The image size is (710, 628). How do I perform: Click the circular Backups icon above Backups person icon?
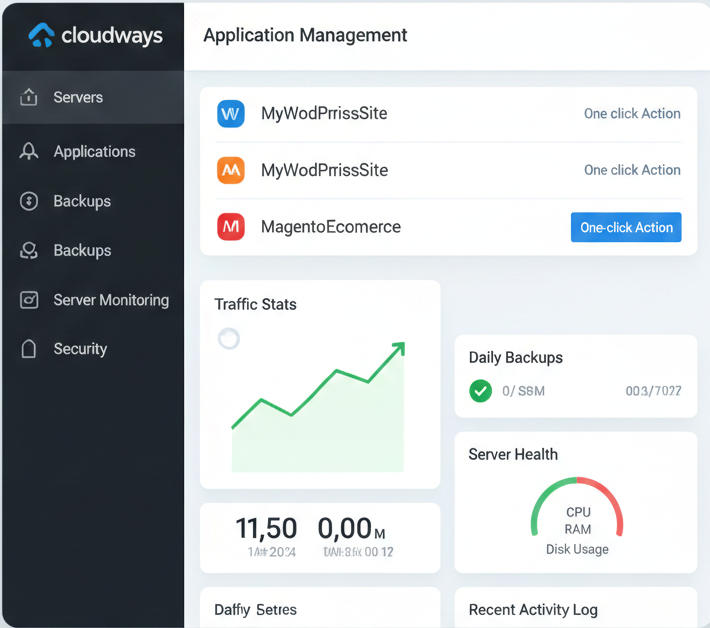[x=29, y=201]
